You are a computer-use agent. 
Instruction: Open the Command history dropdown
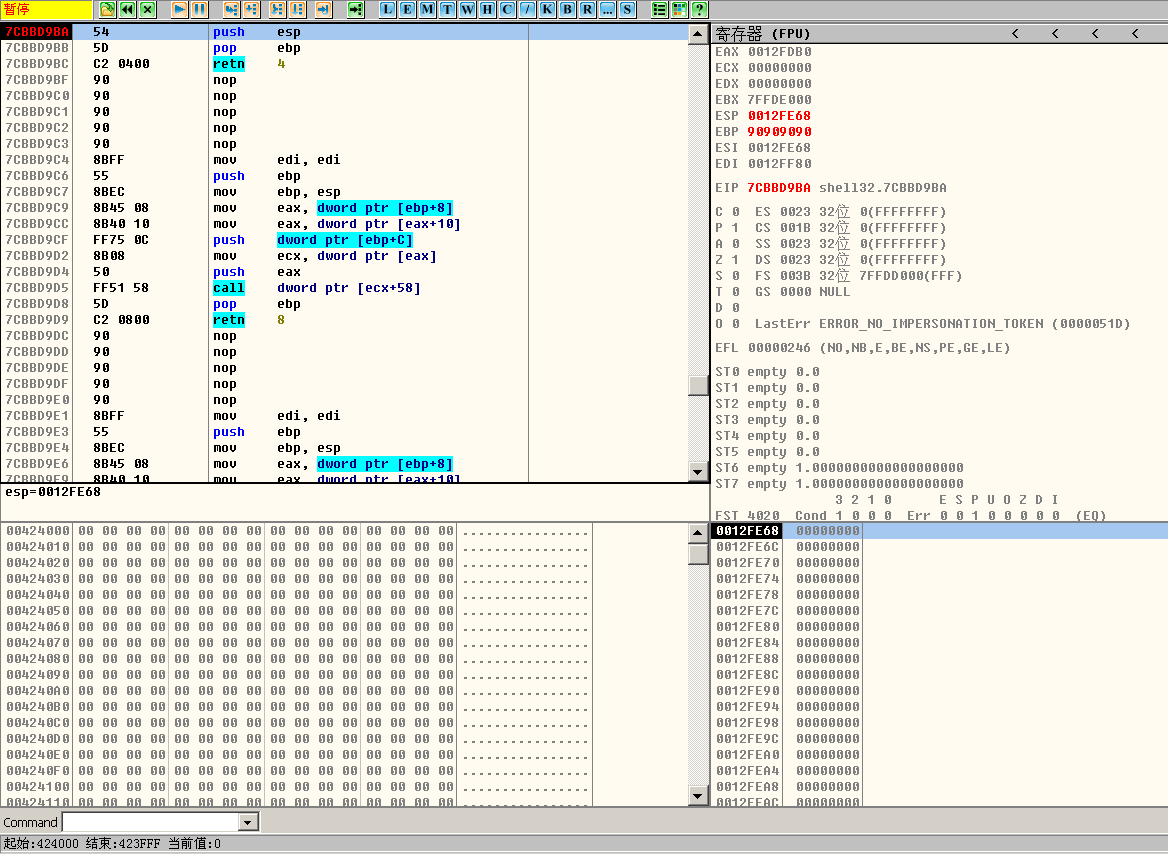[249, 821]
